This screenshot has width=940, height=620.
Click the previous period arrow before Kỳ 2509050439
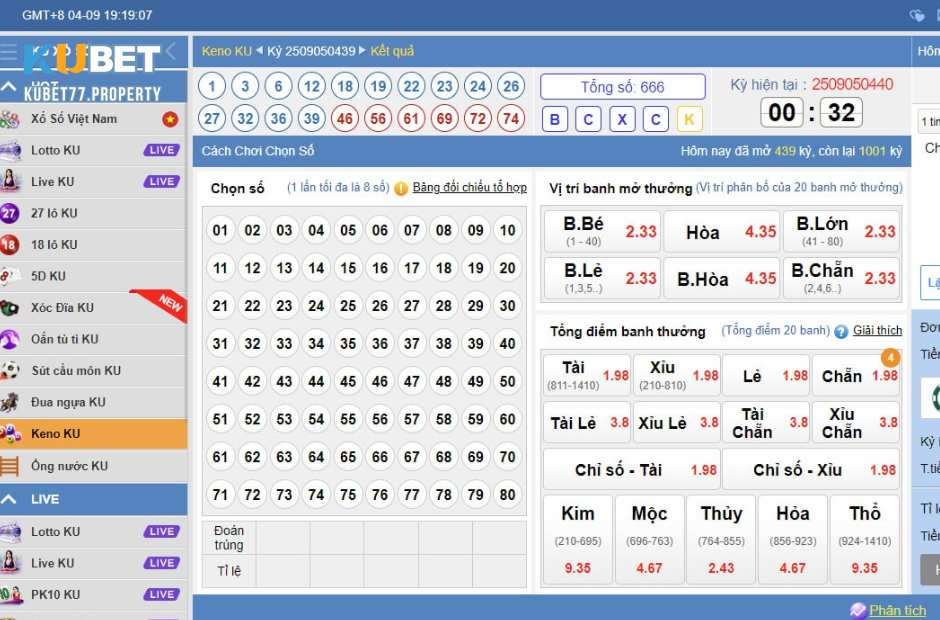260,51
